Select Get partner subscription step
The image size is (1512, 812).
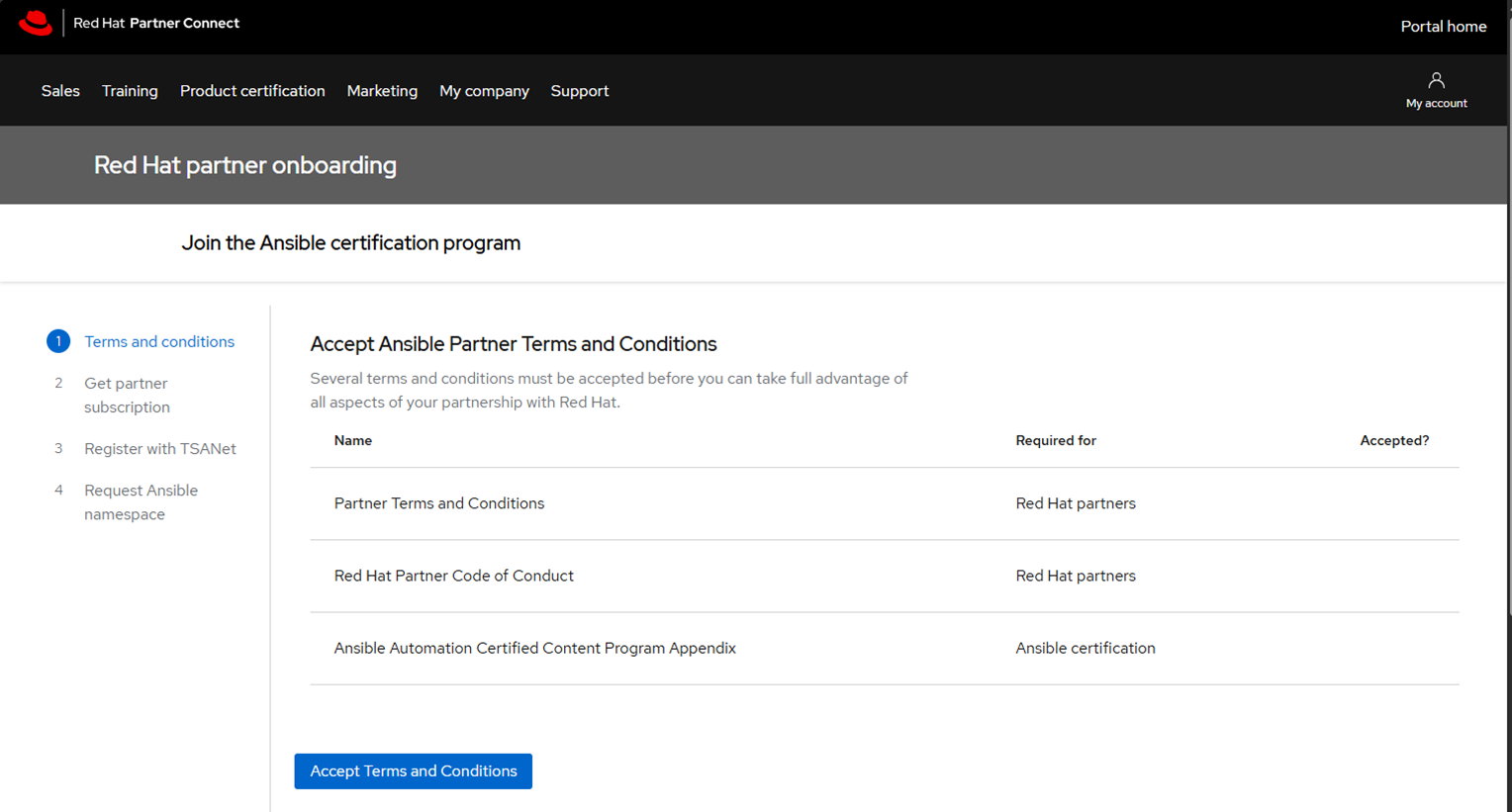pos(127,395)
